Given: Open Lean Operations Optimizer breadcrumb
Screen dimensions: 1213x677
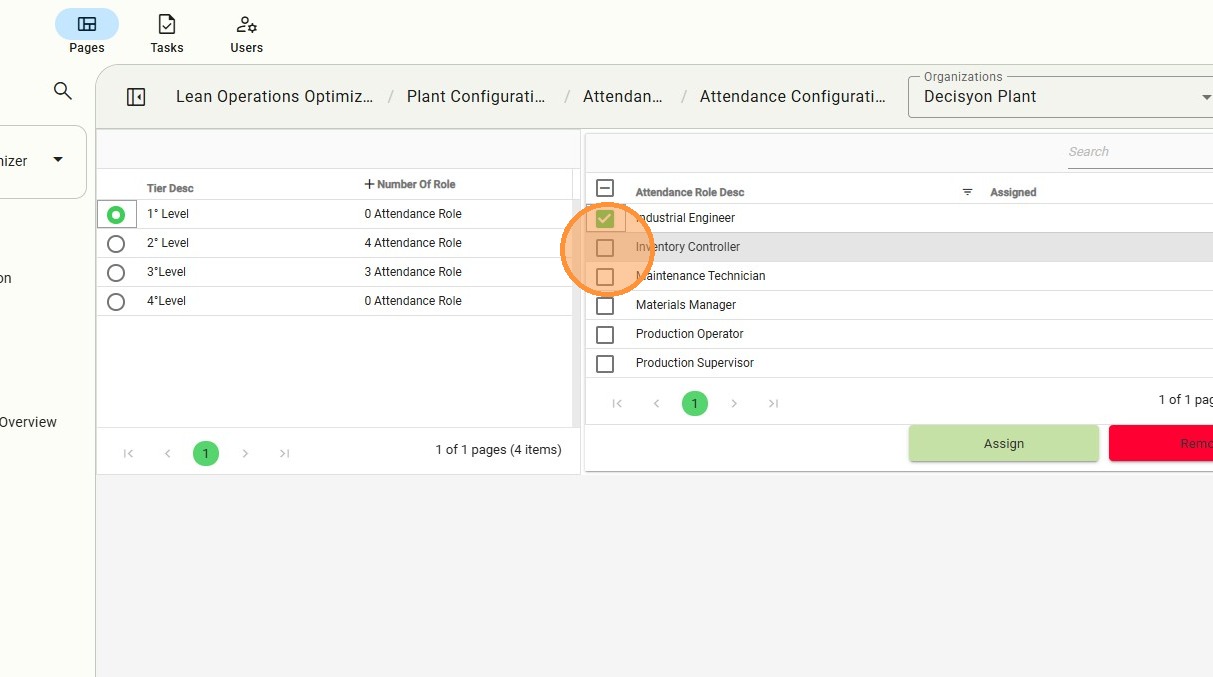Looking at the screenshot, I should pyautogui.click(x=274, y=97).
